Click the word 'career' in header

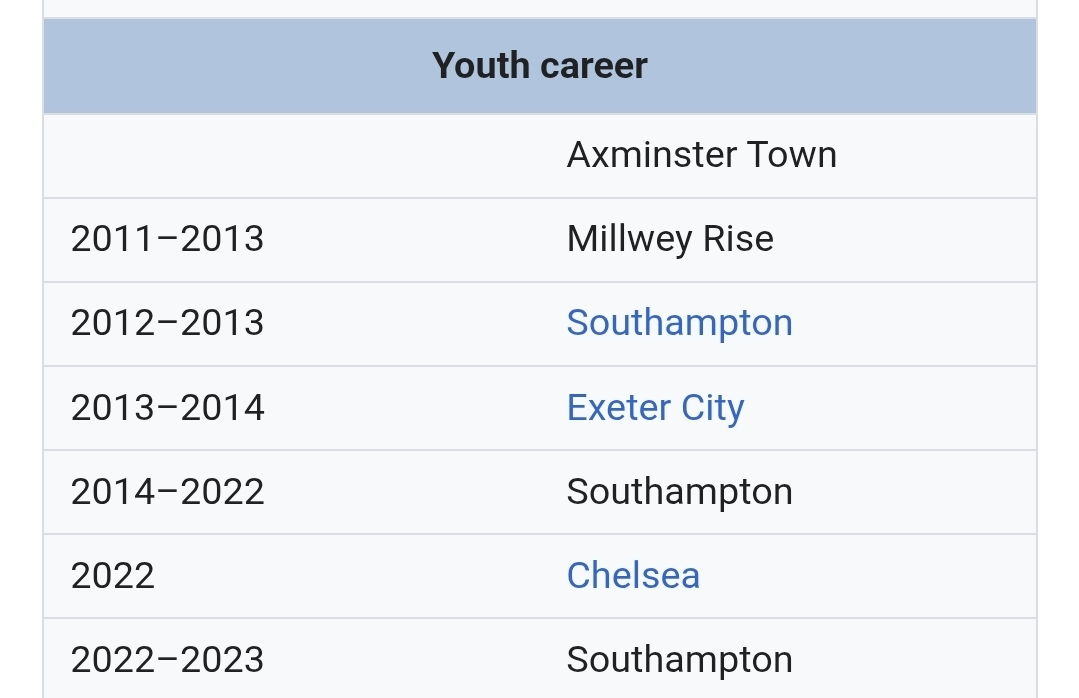[x=594, y=66]
